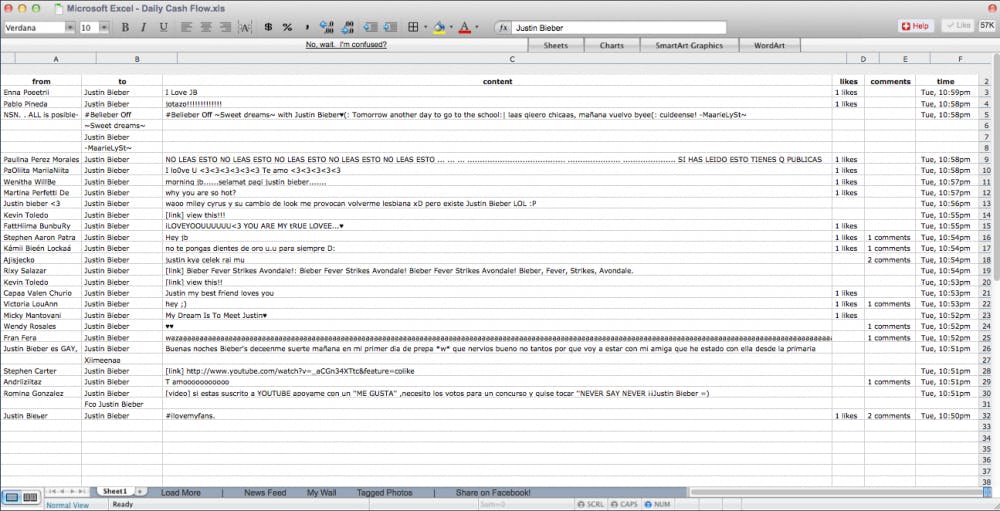Screen dimensions: 1000x511
Task: Click the increase decimal icon
Action: 328,27
